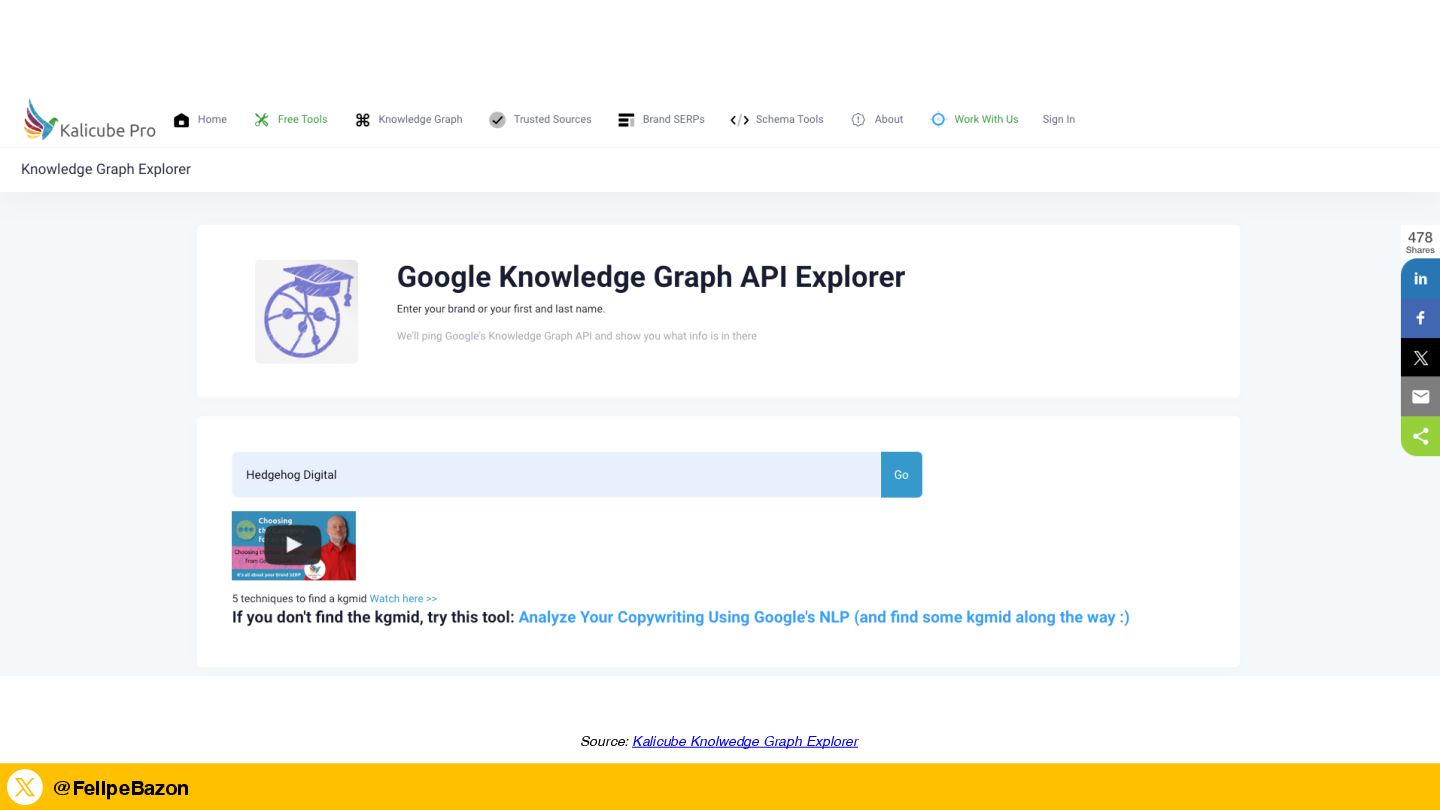This screenshot has height=810, width=1440.
Task: Click the Work With Us circle icon
Action: (x=938, y=119)
